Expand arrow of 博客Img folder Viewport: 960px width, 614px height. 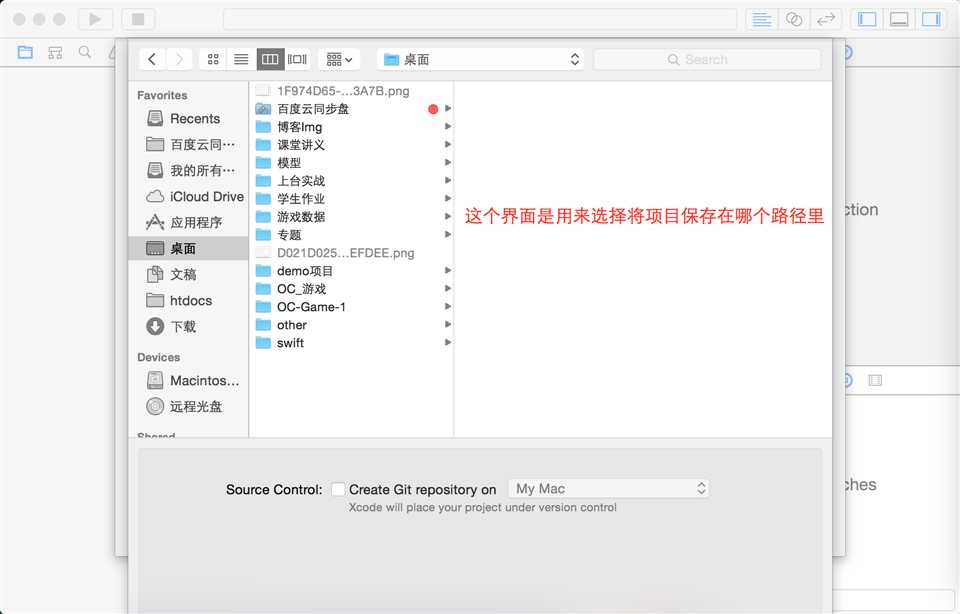448,126
